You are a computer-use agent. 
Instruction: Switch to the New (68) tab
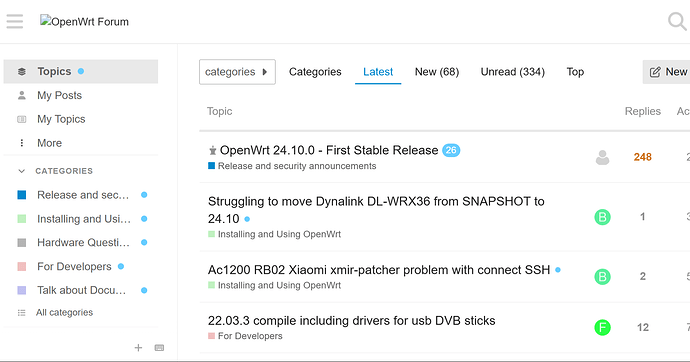(437, 72)
